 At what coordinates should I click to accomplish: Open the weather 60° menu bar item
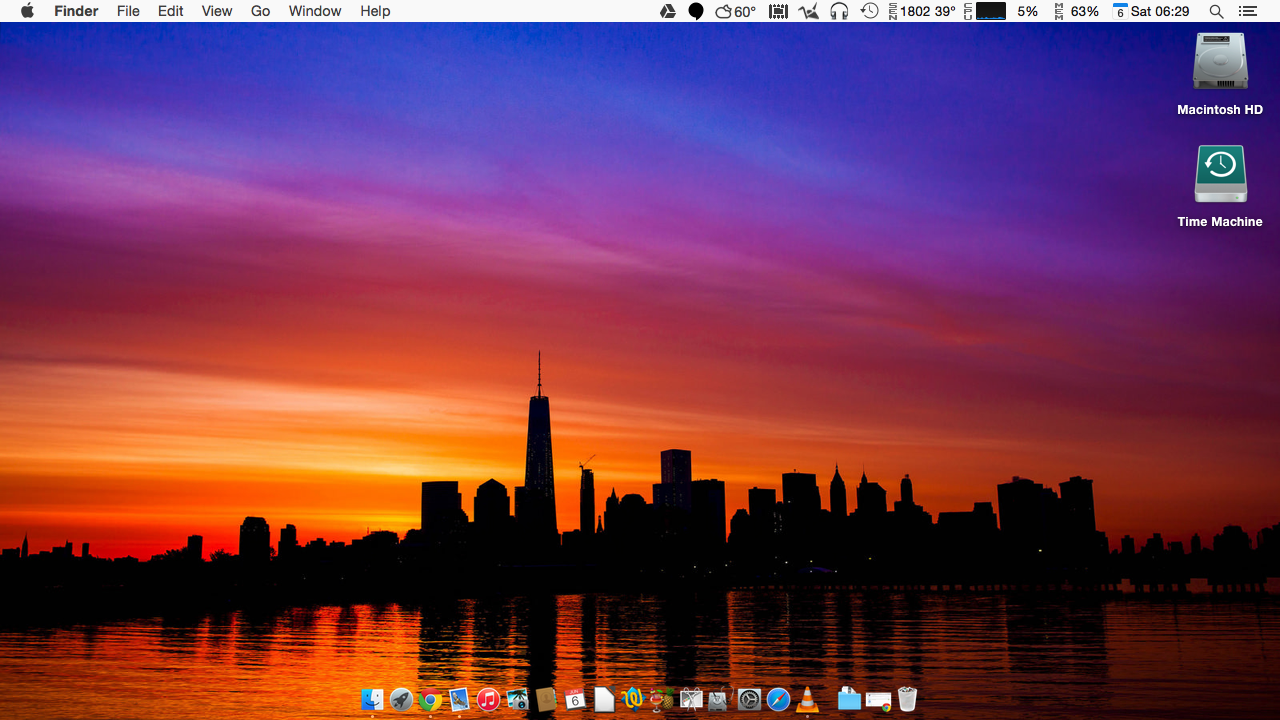736,11
